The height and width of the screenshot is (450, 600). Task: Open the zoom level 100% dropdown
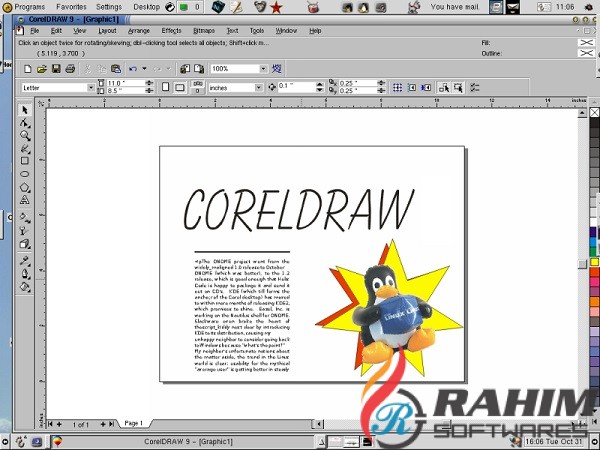264,69
